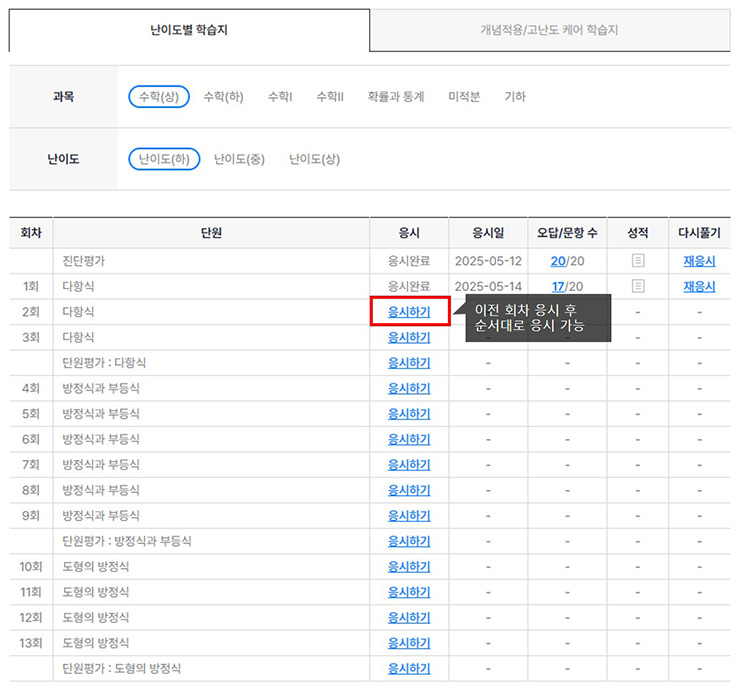Click the 진단평가 unit name

(84, 261)
